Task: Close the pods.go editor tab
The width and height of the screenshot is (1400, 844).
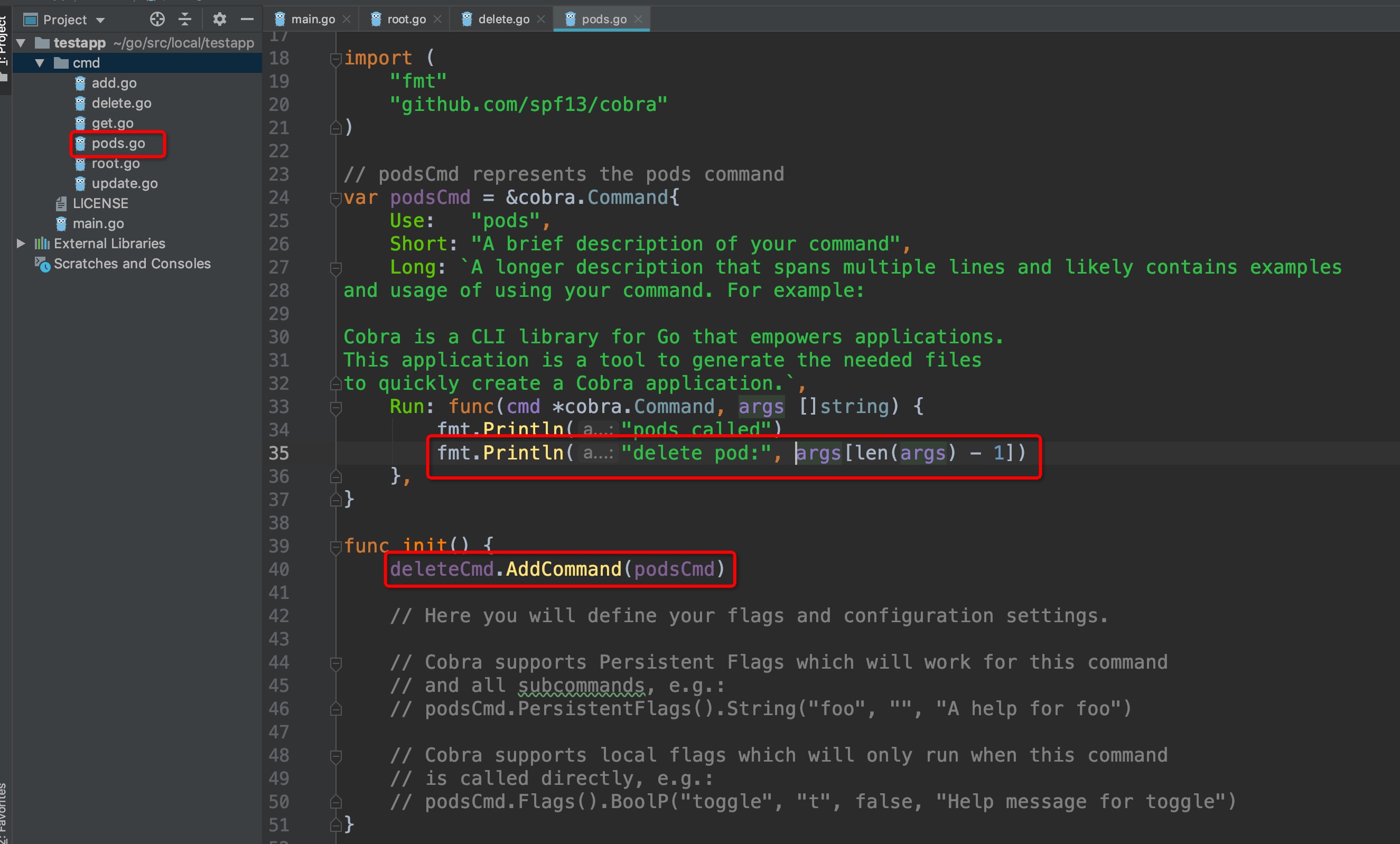Action: (x=638, y=20)
